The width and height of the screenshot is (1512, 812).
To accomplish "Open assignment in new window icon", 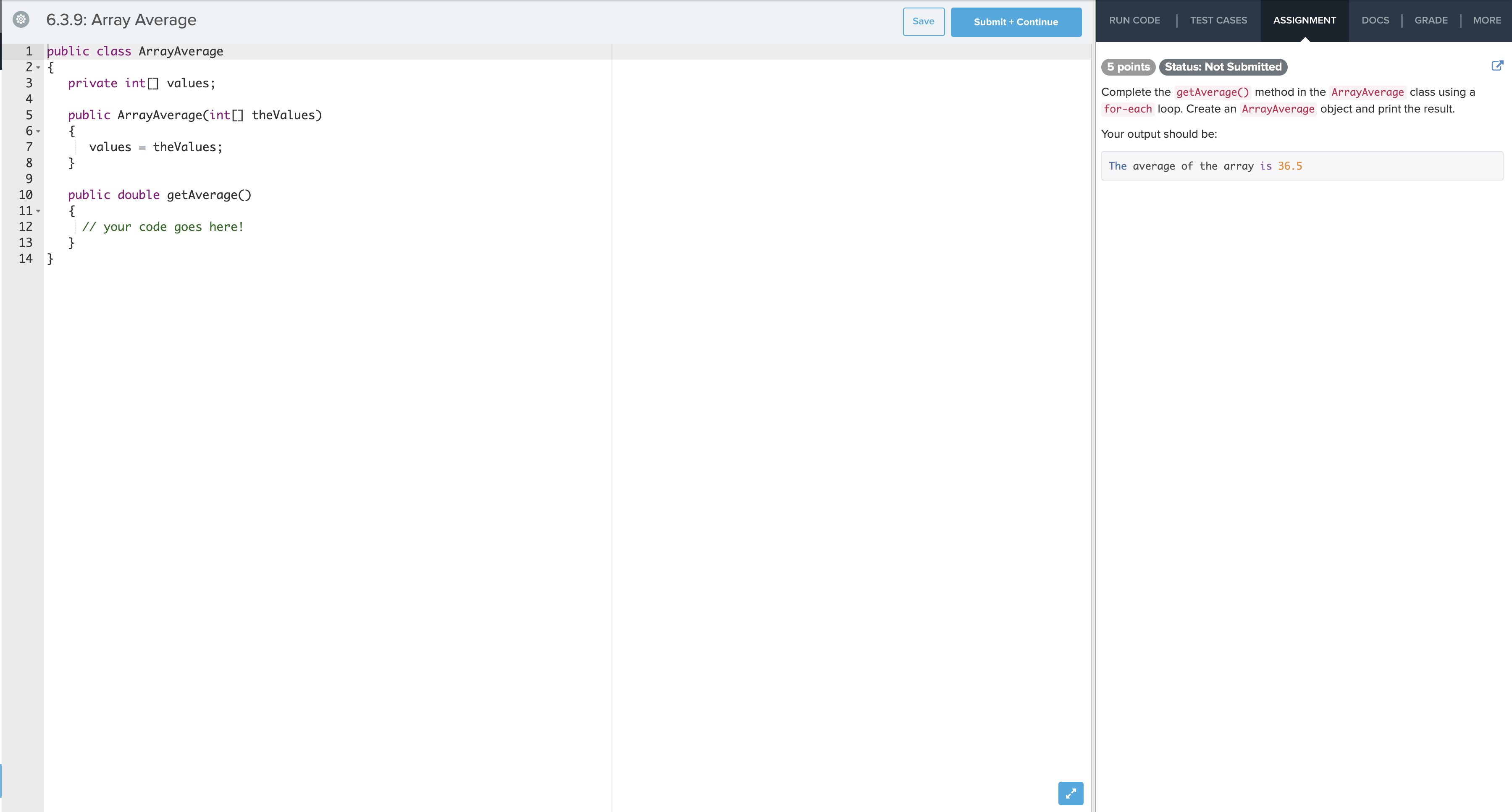I will click(x=1497, y=66).
